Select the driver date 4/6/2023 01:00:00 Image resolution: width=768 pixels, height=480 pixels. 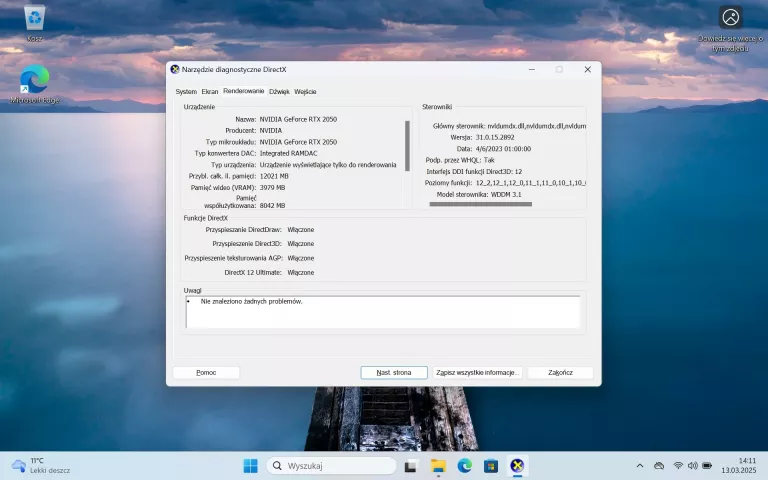(503, 149)
